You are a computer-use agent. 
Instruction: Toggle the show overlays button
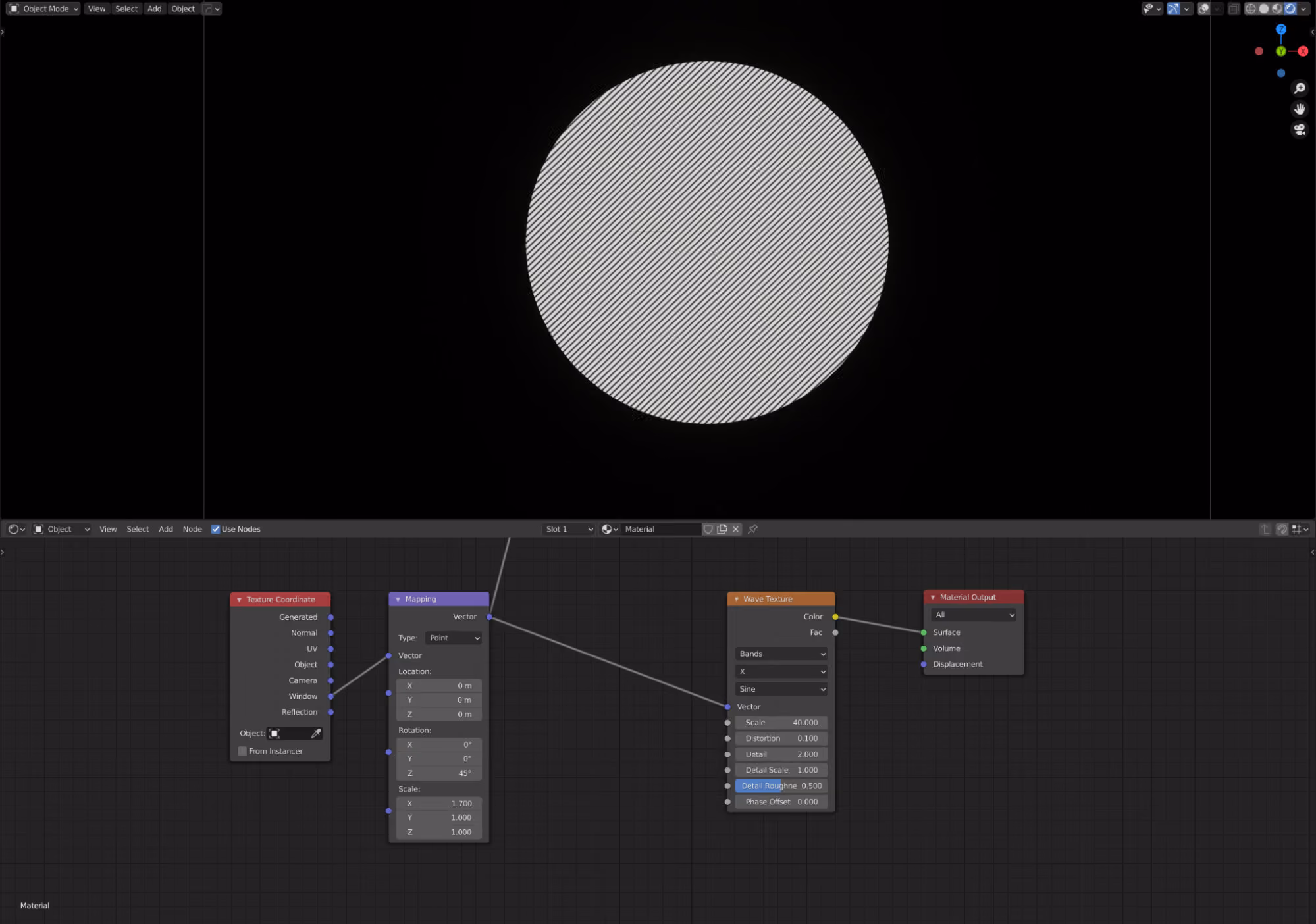tap(1203, 9)
